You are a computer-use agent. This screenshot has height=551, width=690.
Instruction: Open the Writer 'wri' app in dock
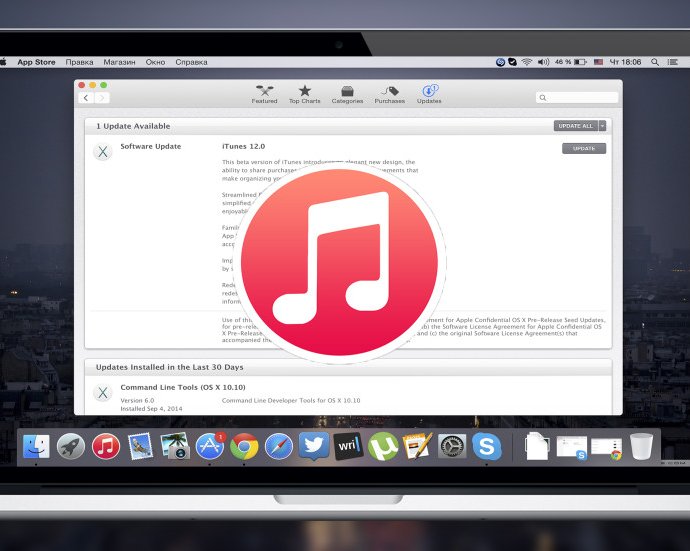click(348, 446)
